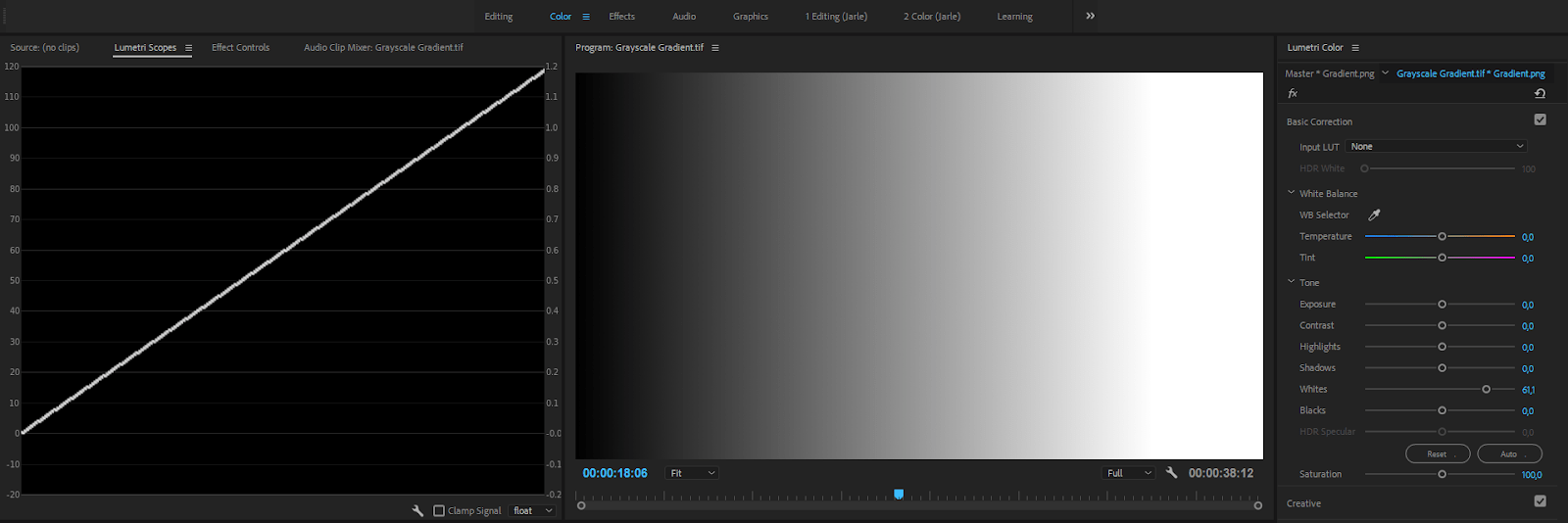Switch to 2 Color (Jarle) workspace
The image size is (1568, 523).
pyautogui.click(x=932, y=17)
